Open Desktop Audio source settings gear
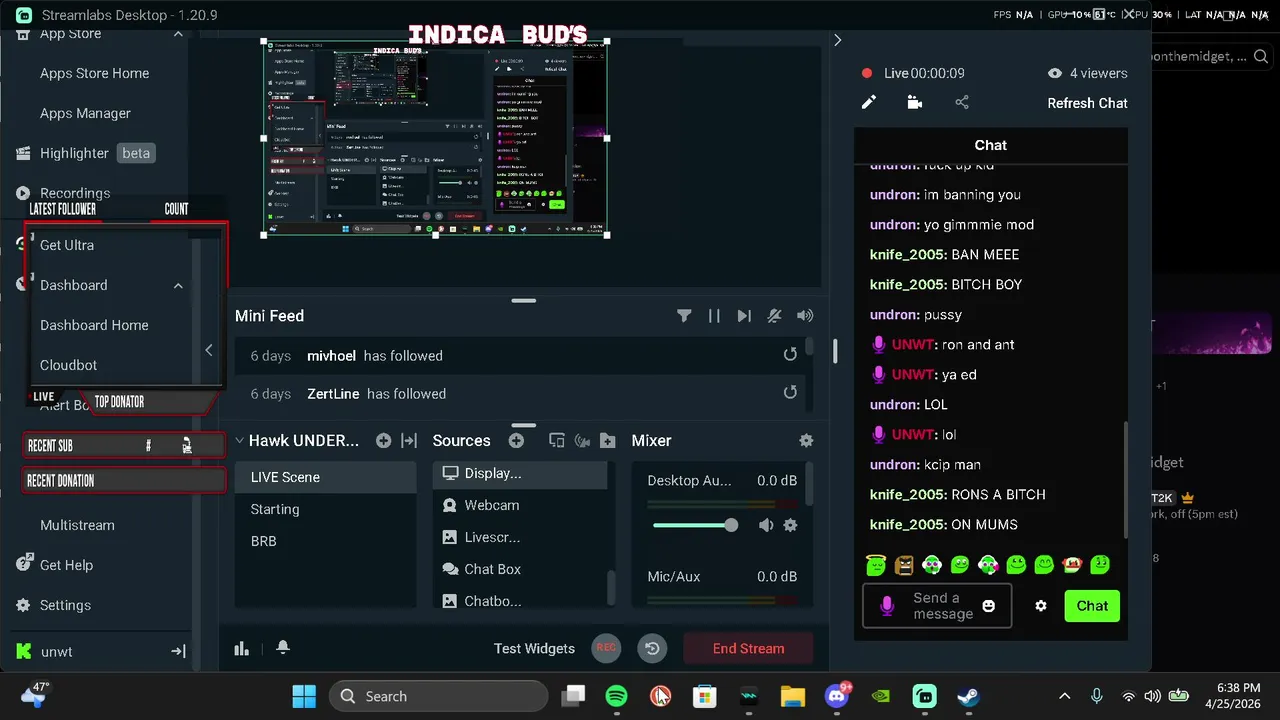This screenshot has height=720, width=1280. click(x=790, y=525)
